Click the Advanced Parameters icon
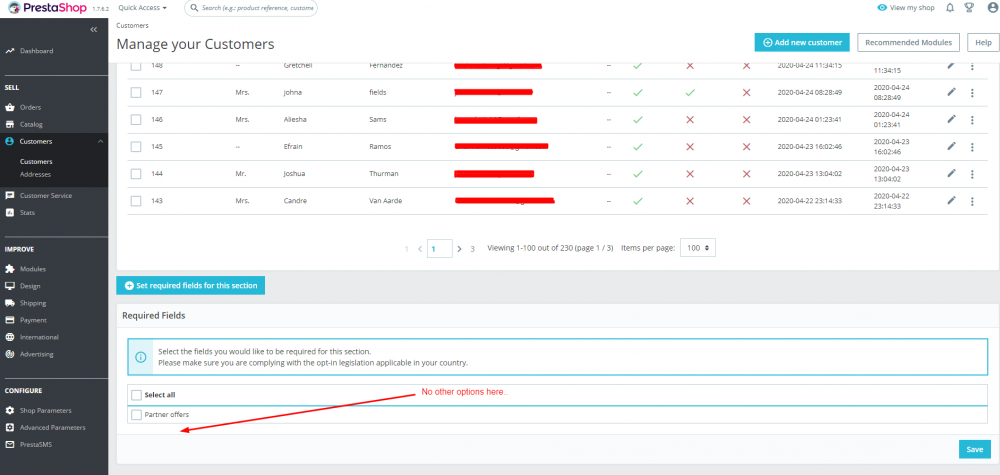 click(10, 427)
